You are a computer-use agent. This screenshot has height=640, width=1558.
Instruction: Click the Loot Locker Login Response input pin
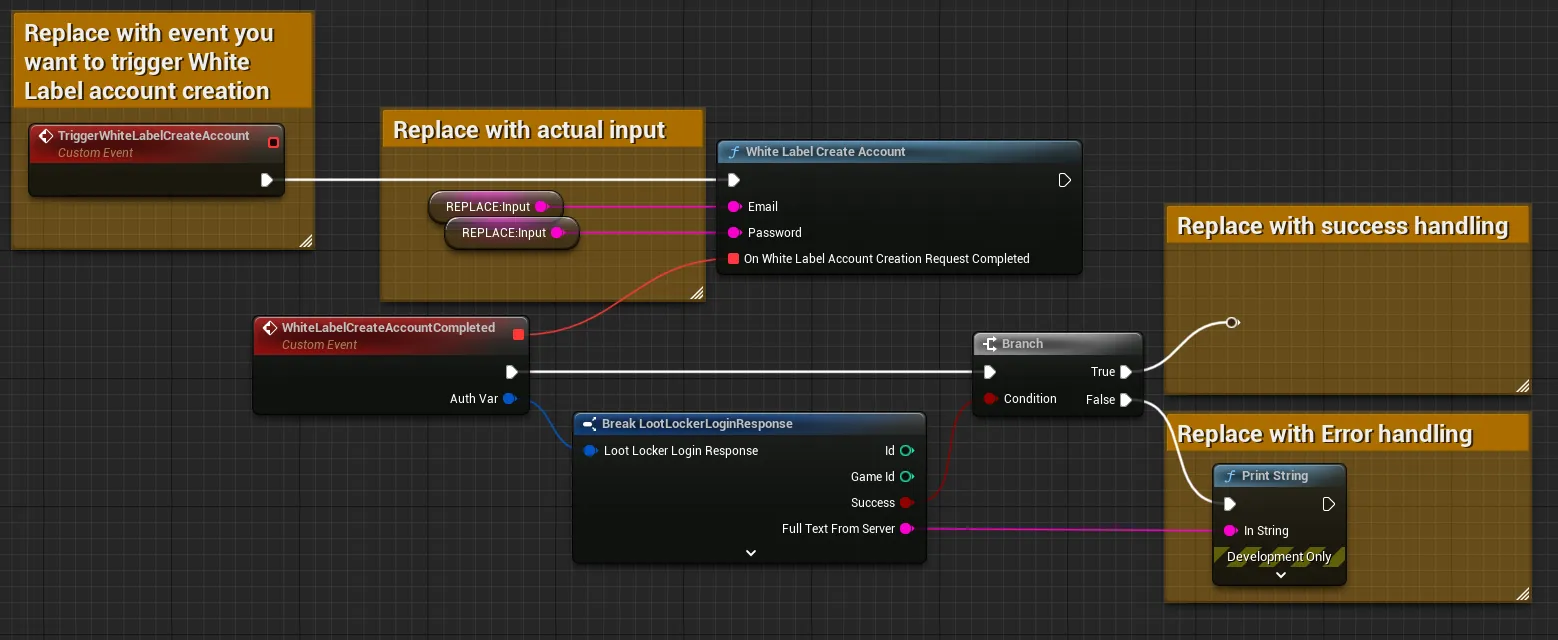tap(590, 451)
